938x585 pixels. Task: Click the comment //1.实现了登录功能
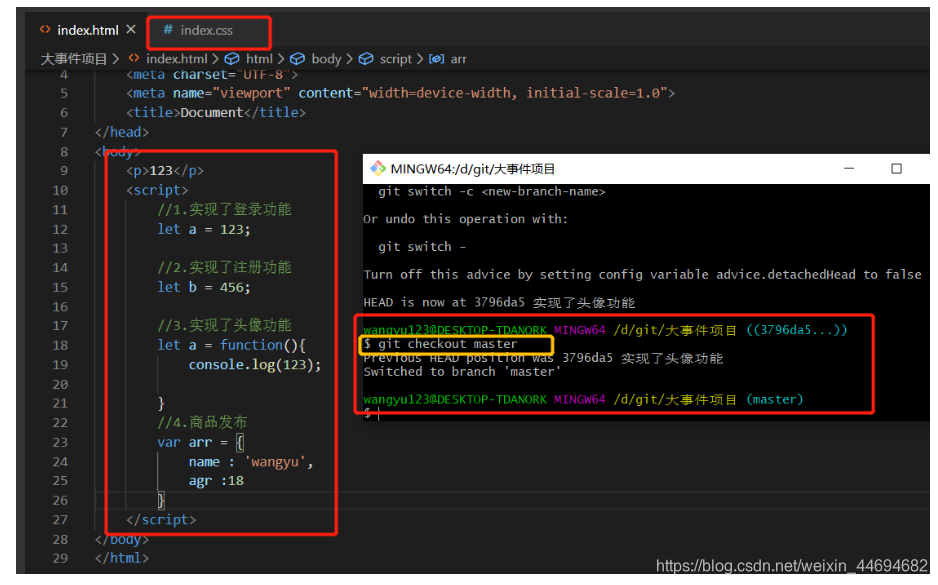pyautogui.click(x=224, y=209)
